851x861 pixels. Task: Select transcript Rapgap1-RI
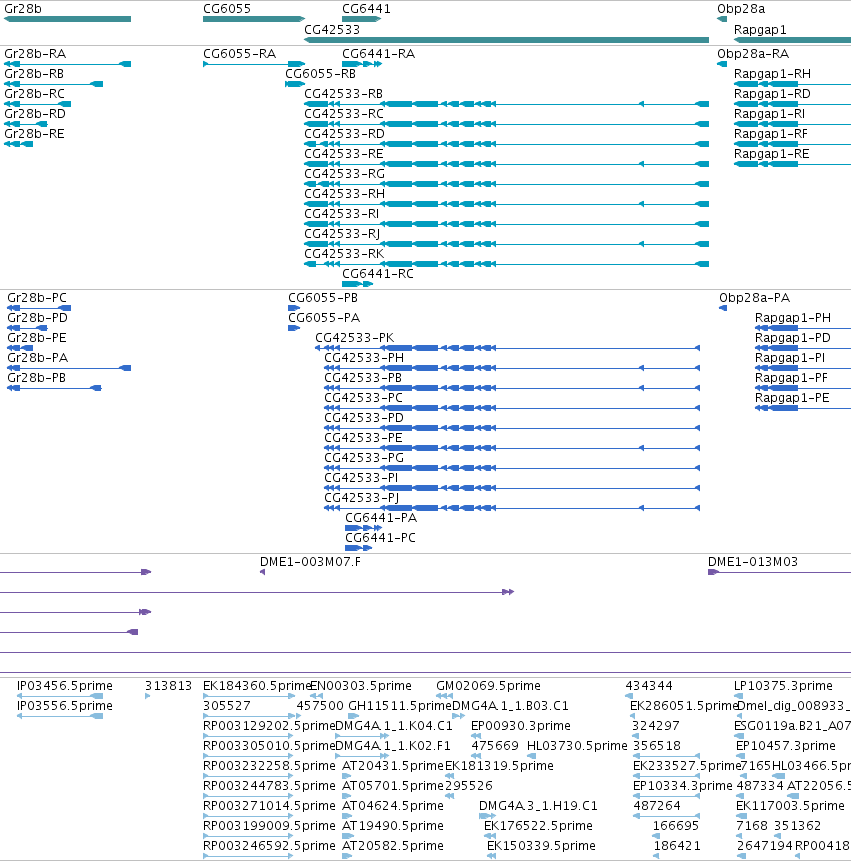tap(770, 114)
